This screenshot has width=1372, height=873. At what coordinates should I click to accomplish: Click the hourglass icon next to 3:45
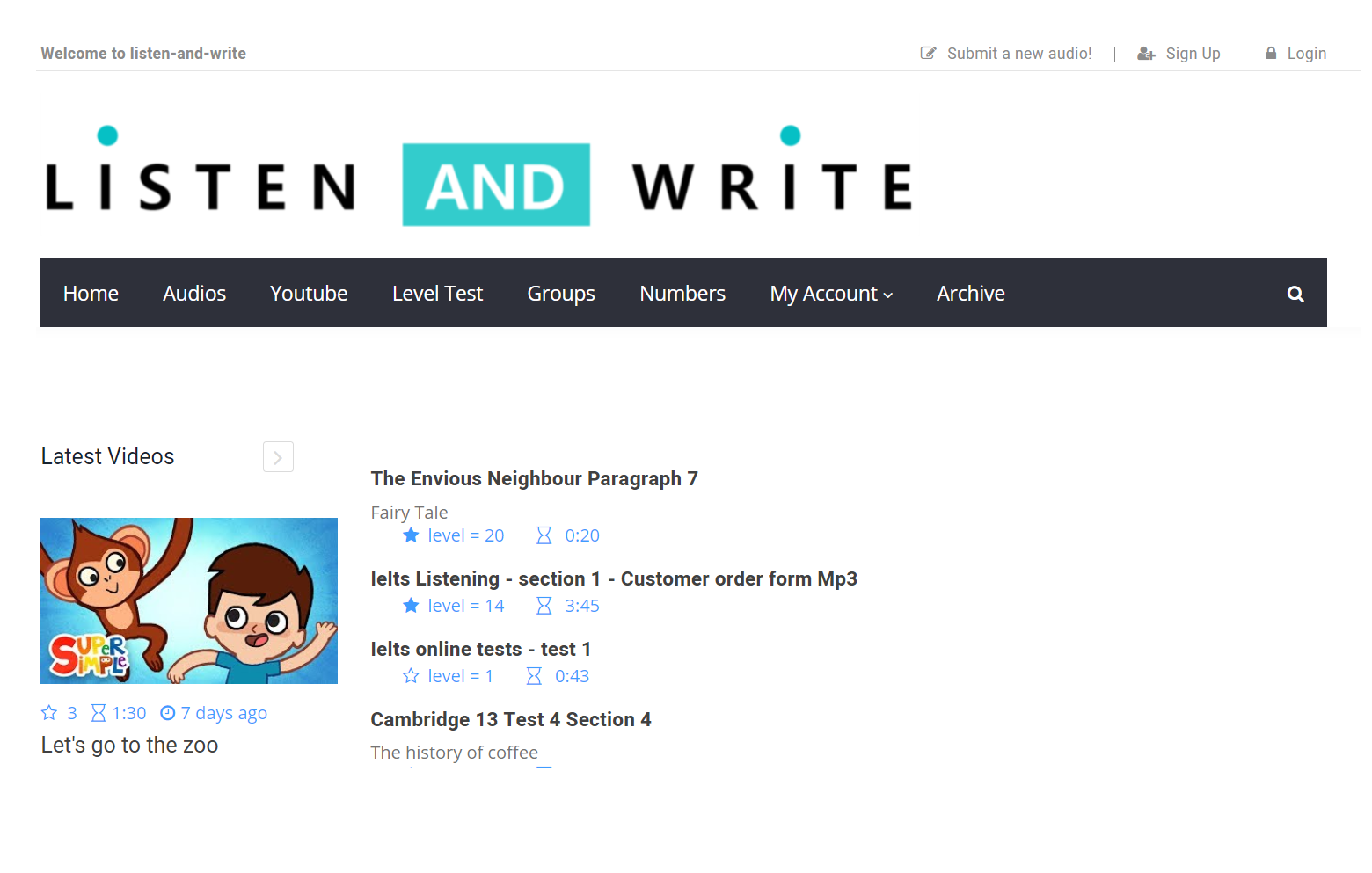(544, 606)
